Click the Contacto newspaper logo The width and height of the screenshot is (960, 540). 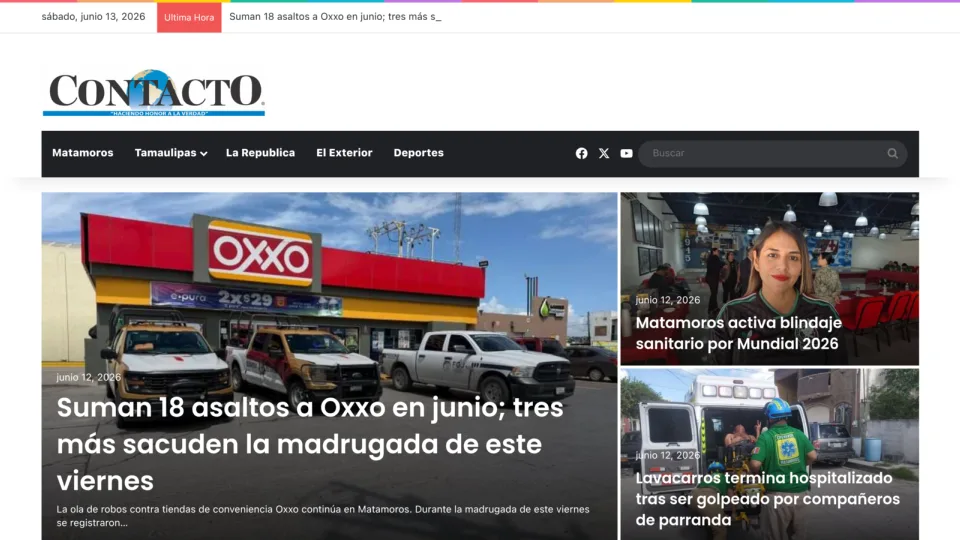coord(154,93)
